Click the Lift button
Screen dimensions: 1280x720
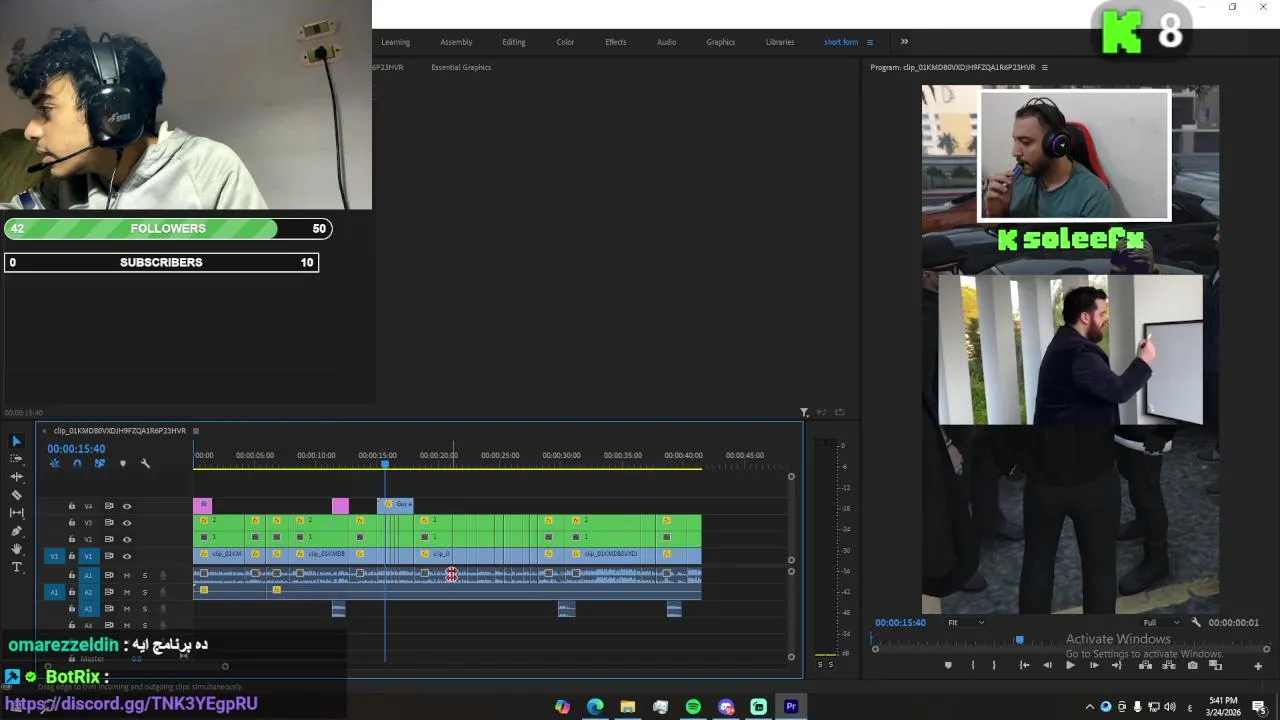(x=1145, y=665)
